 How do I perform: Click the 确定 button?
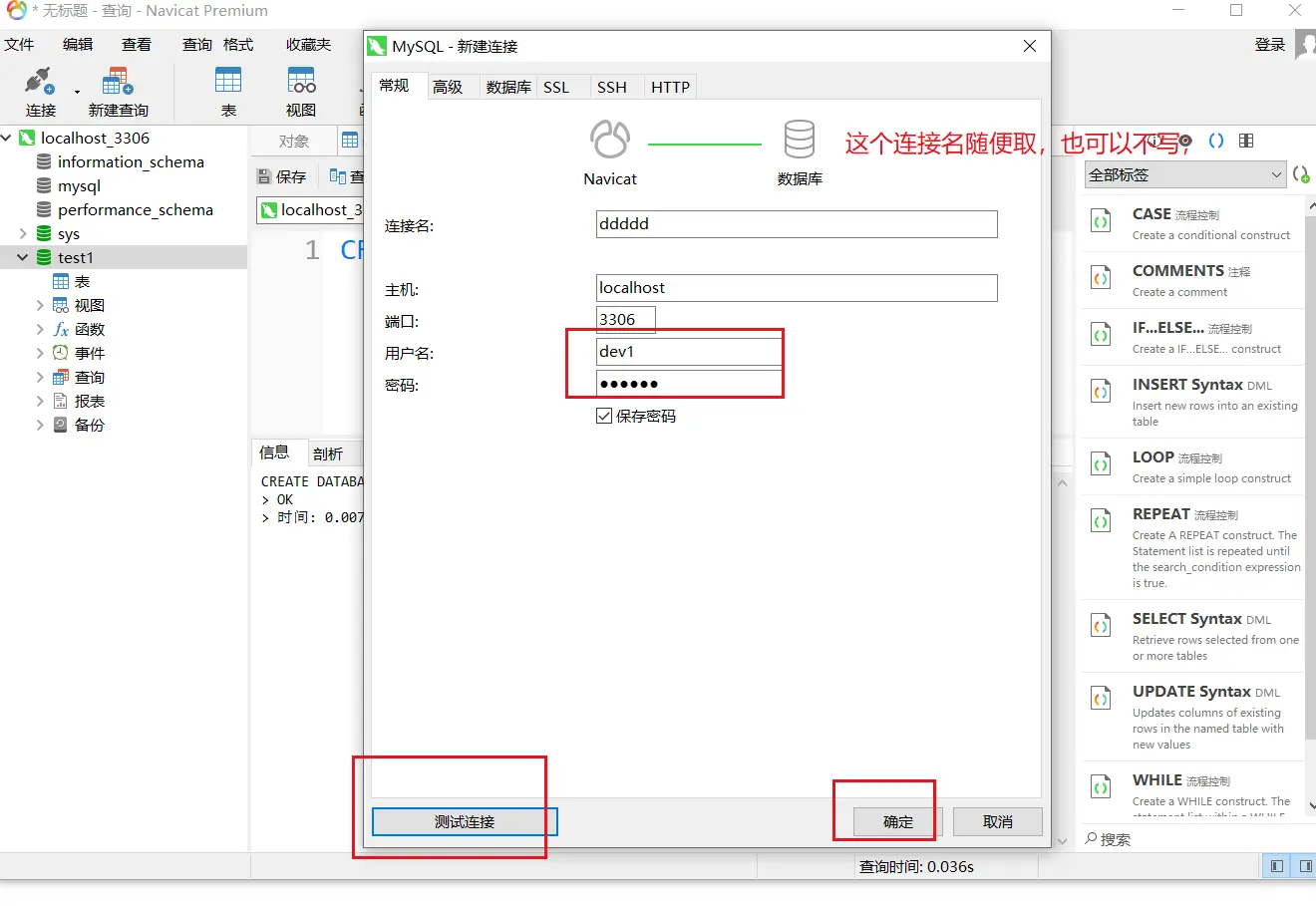(x=898, y=821)
